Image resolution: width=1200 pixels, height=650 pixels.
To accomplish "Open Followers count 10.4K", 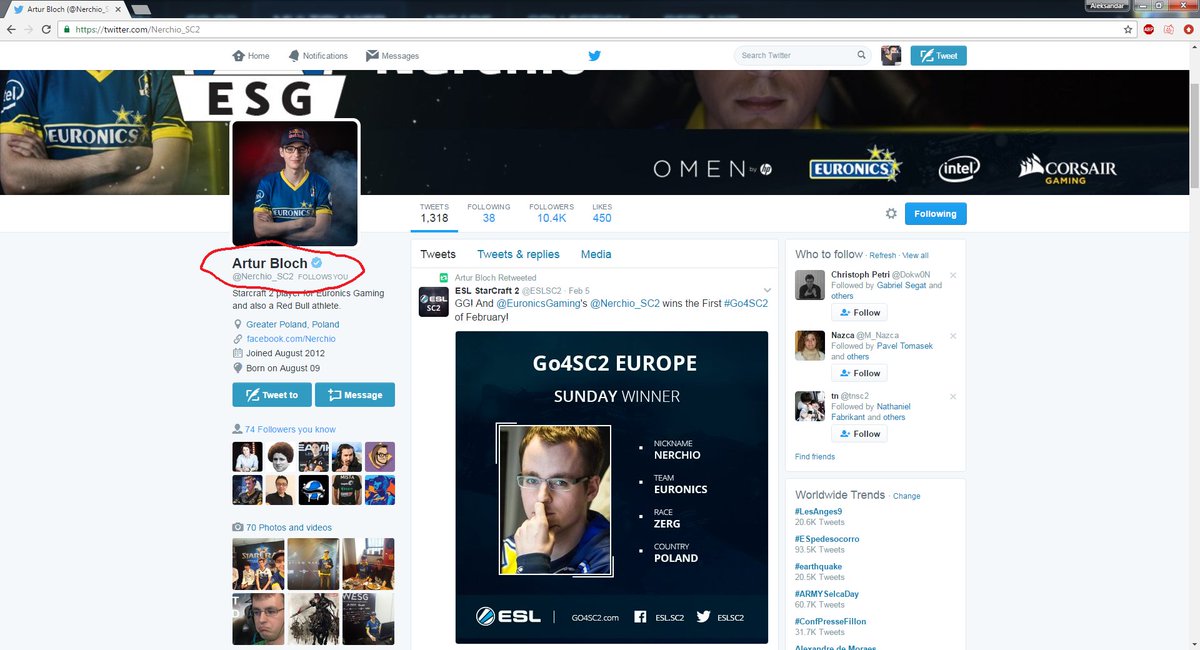I will [x=552, y=212].
